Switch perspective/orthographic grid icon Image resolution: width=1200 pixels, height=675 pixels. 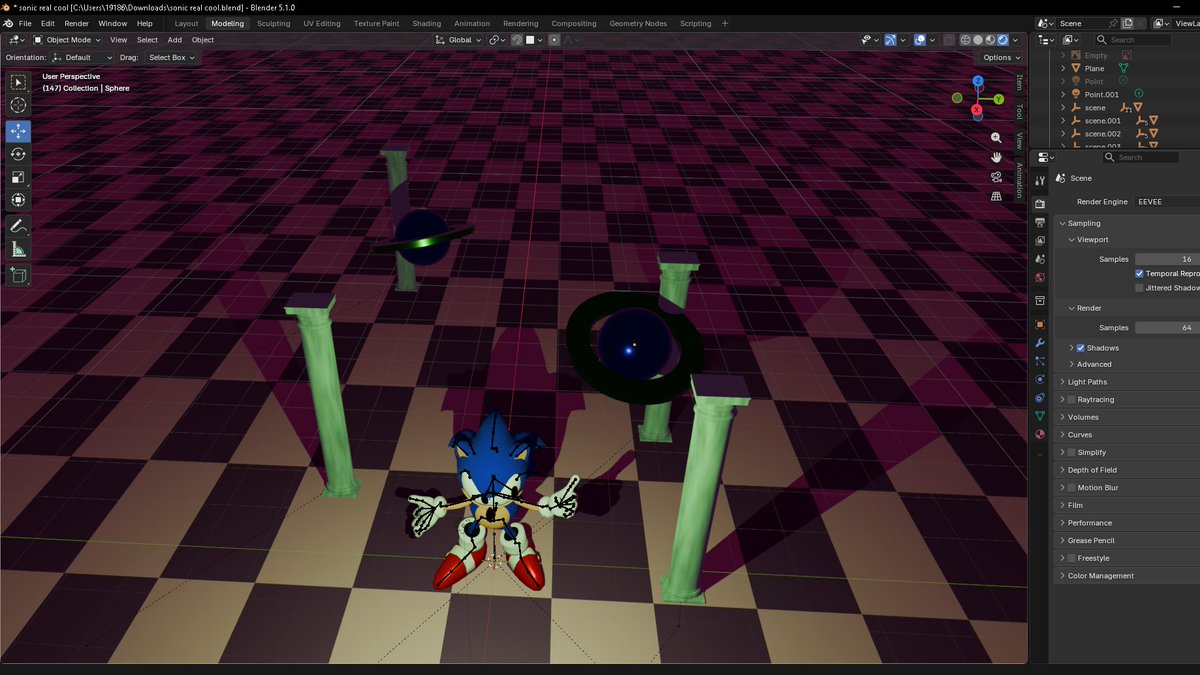click(996, 196)
